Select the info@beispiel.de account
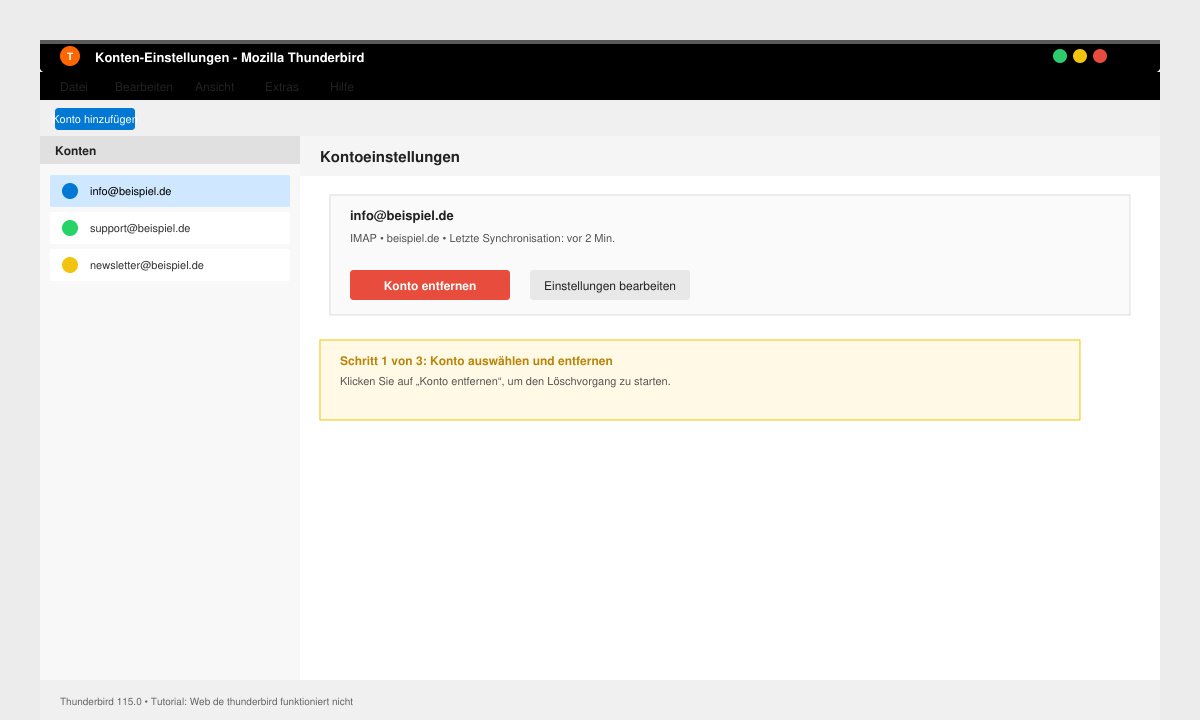 tap(170, 191)
